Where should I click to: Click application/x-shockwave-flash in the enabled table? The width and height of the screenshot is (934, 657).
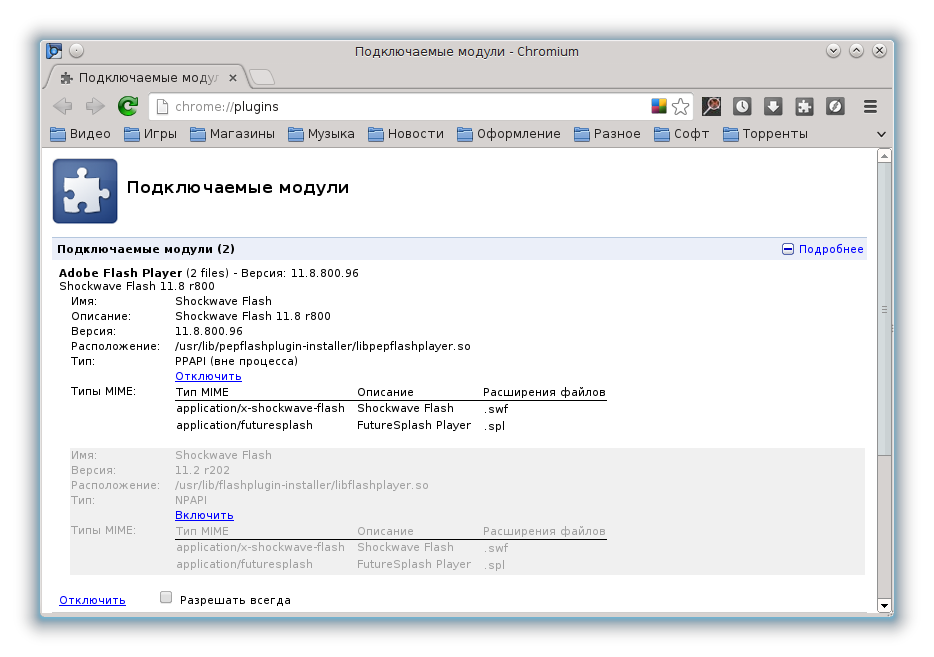tap(260, 408)
